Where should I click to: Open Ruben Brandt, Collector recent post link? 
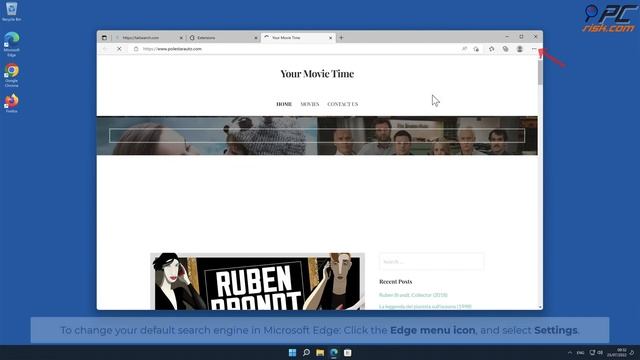413,295
